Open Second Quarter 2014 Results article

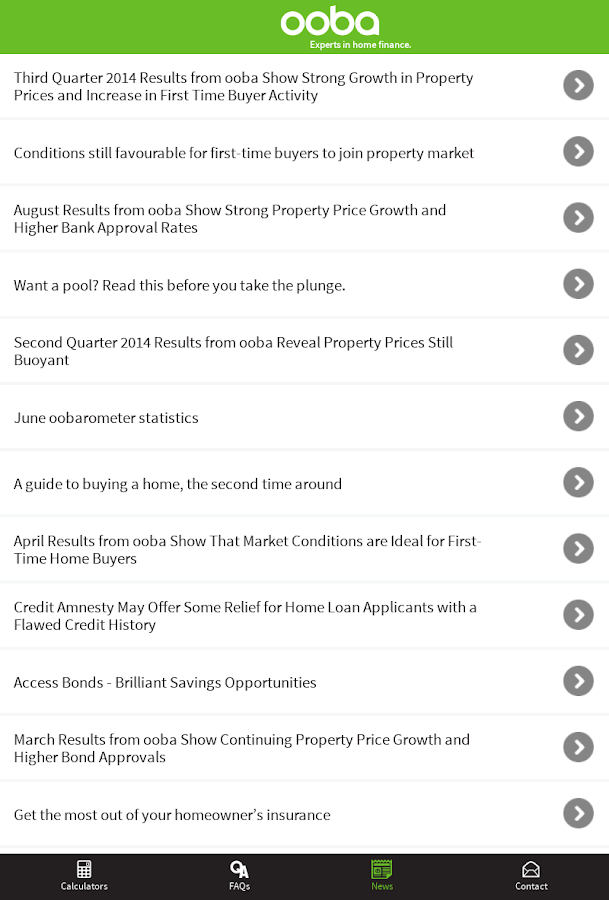pos(233,351)
